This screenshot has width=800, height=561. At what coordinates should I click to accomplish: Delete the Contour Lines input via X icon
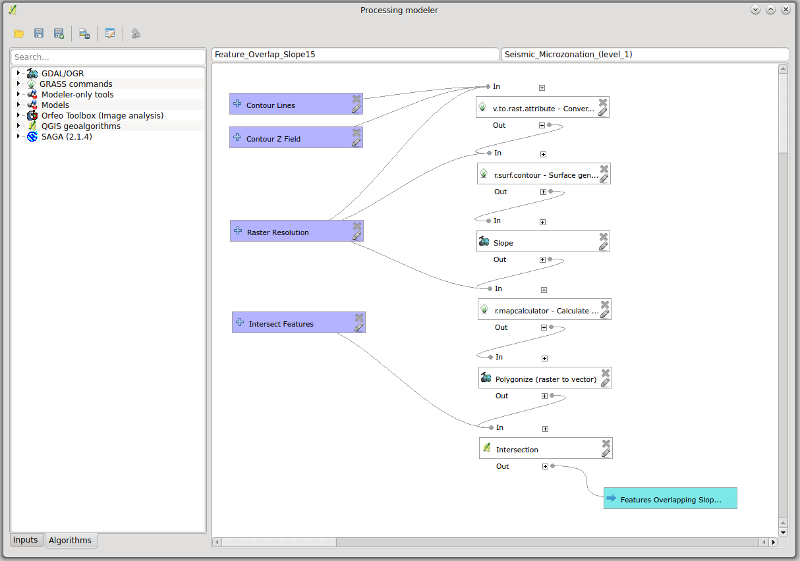click(356, 99)
